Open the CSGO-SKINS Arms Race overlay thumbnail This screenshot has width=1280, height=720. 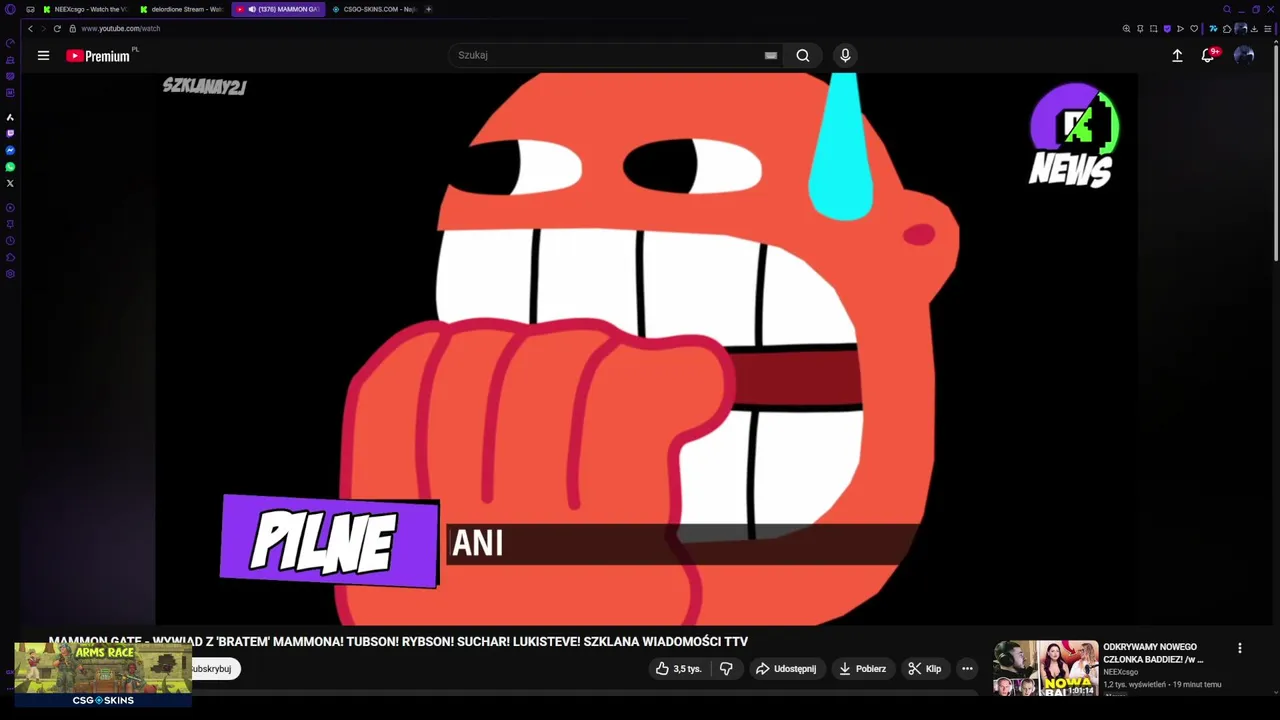(102, 674)
